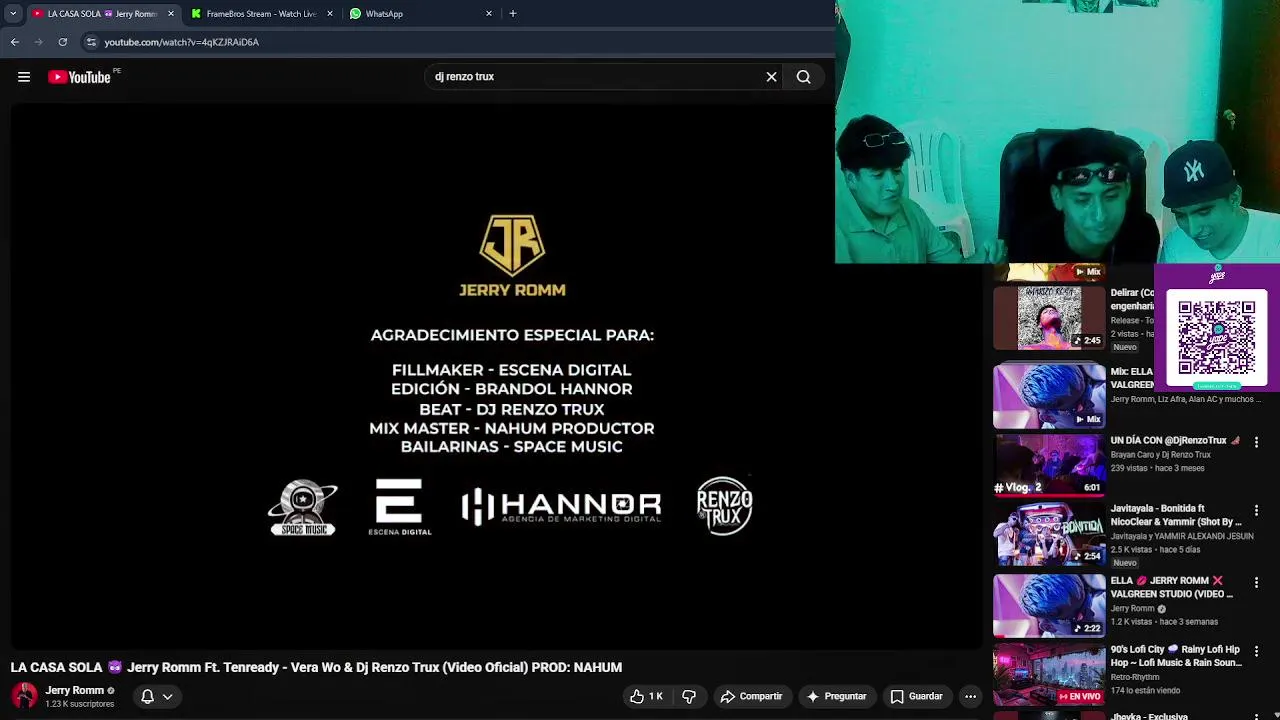Open Jerry Romm channel name link
This screenshot has width=1280, height=720.
tap(75, 690)
